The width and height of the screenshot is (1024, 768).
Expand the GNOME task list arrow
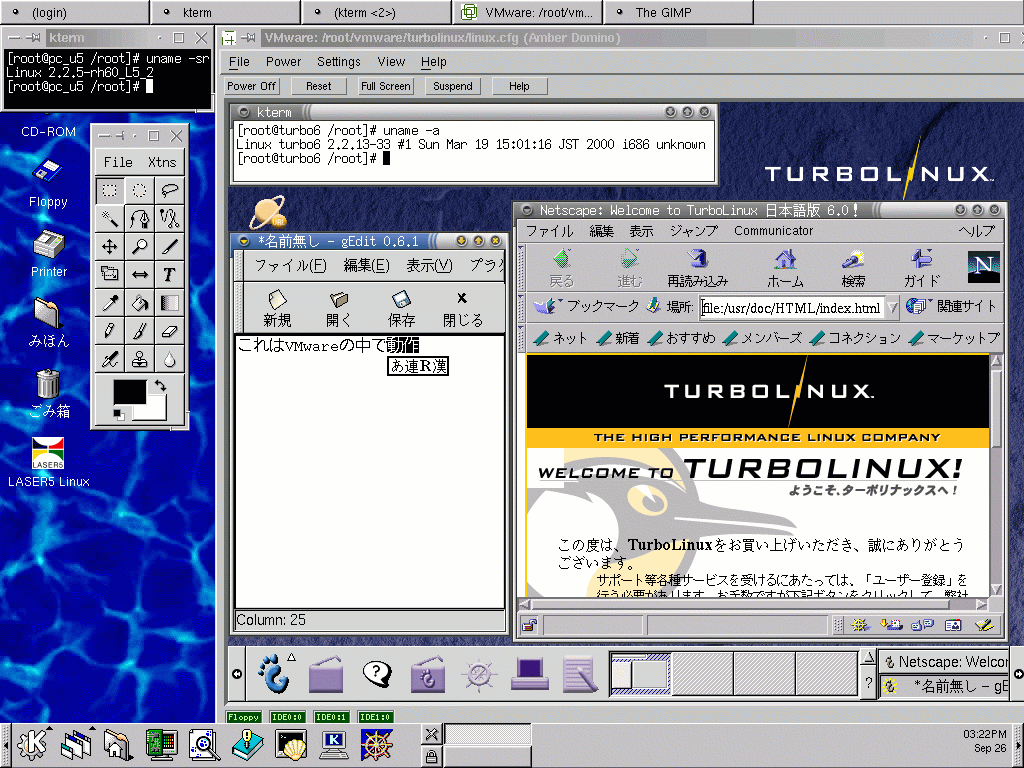point(868,658)
